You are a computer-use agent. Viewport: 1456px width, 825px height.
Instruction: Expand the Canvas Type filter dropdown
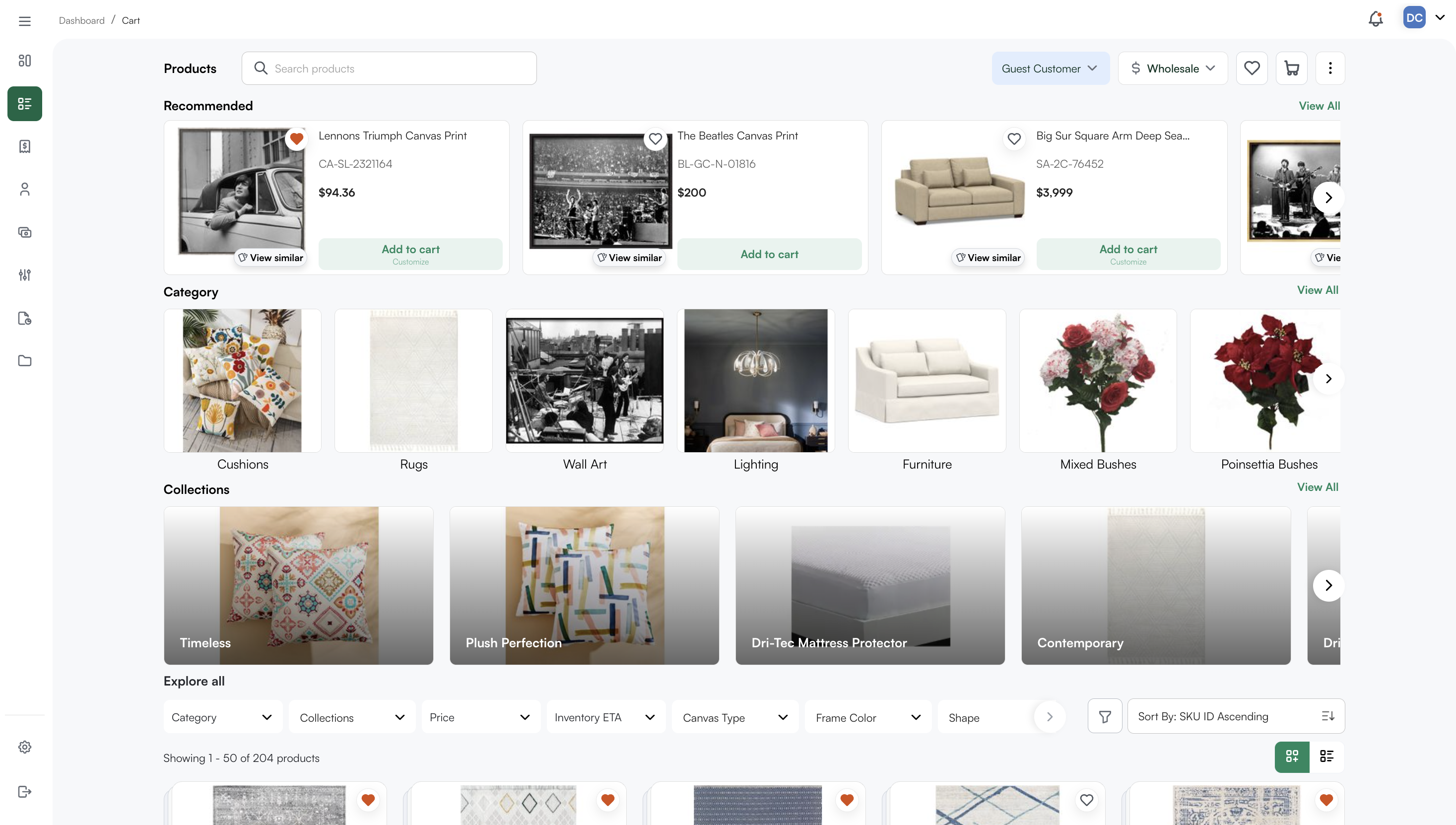point(734,717)
